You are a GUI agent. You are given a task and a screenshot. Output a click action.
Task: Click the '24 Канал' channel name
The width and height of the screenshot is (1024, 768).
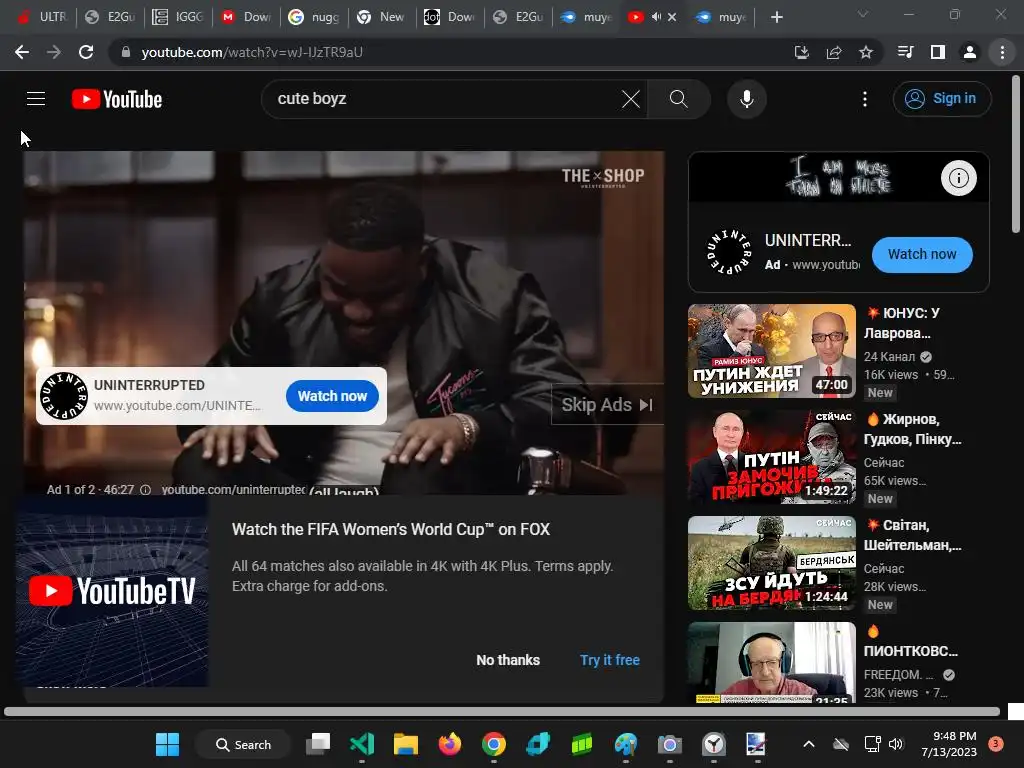[x=889, y=357]
